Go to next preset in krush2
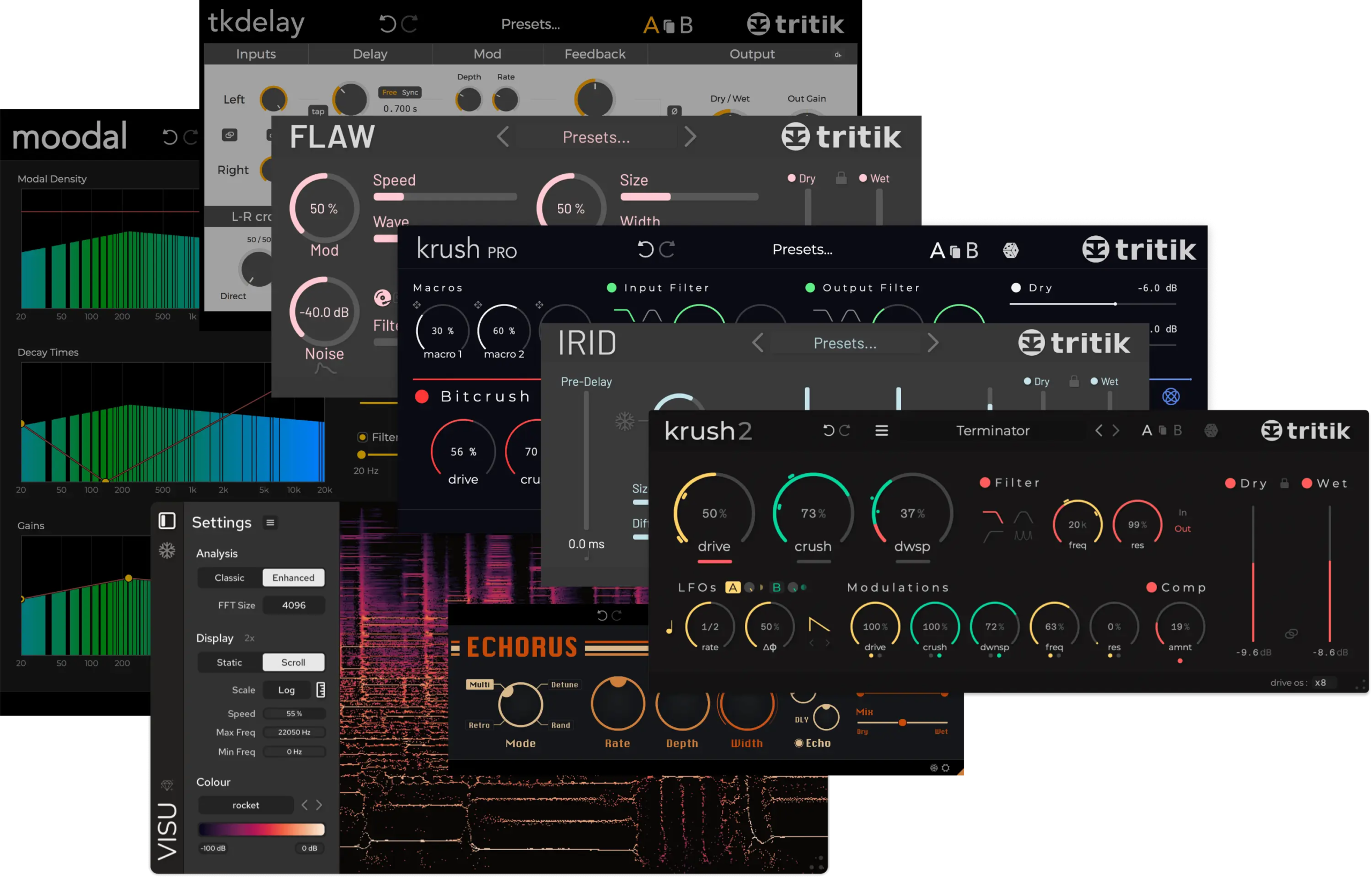1372x878 pixels. point(1115,430)
